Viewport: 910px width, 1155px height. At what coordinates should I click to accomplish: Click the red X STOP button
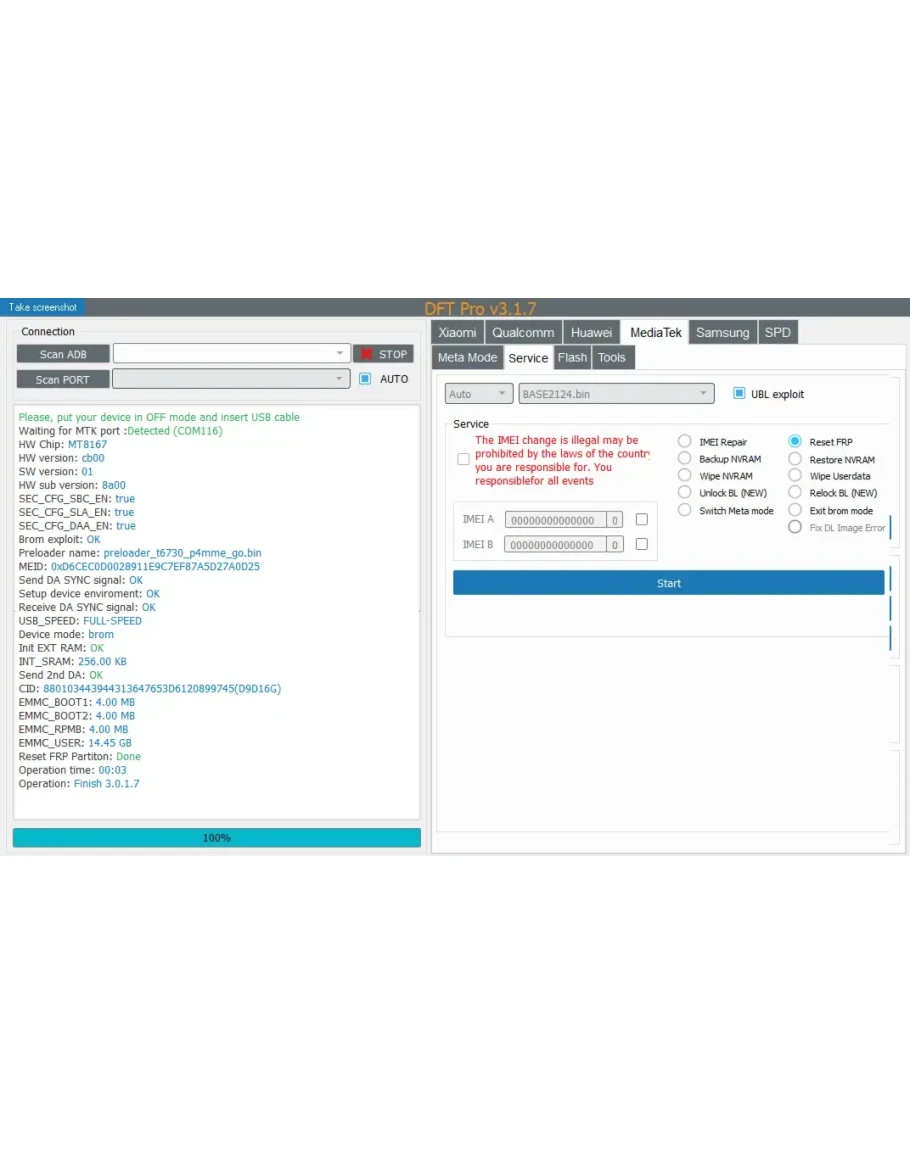(383, 354)
